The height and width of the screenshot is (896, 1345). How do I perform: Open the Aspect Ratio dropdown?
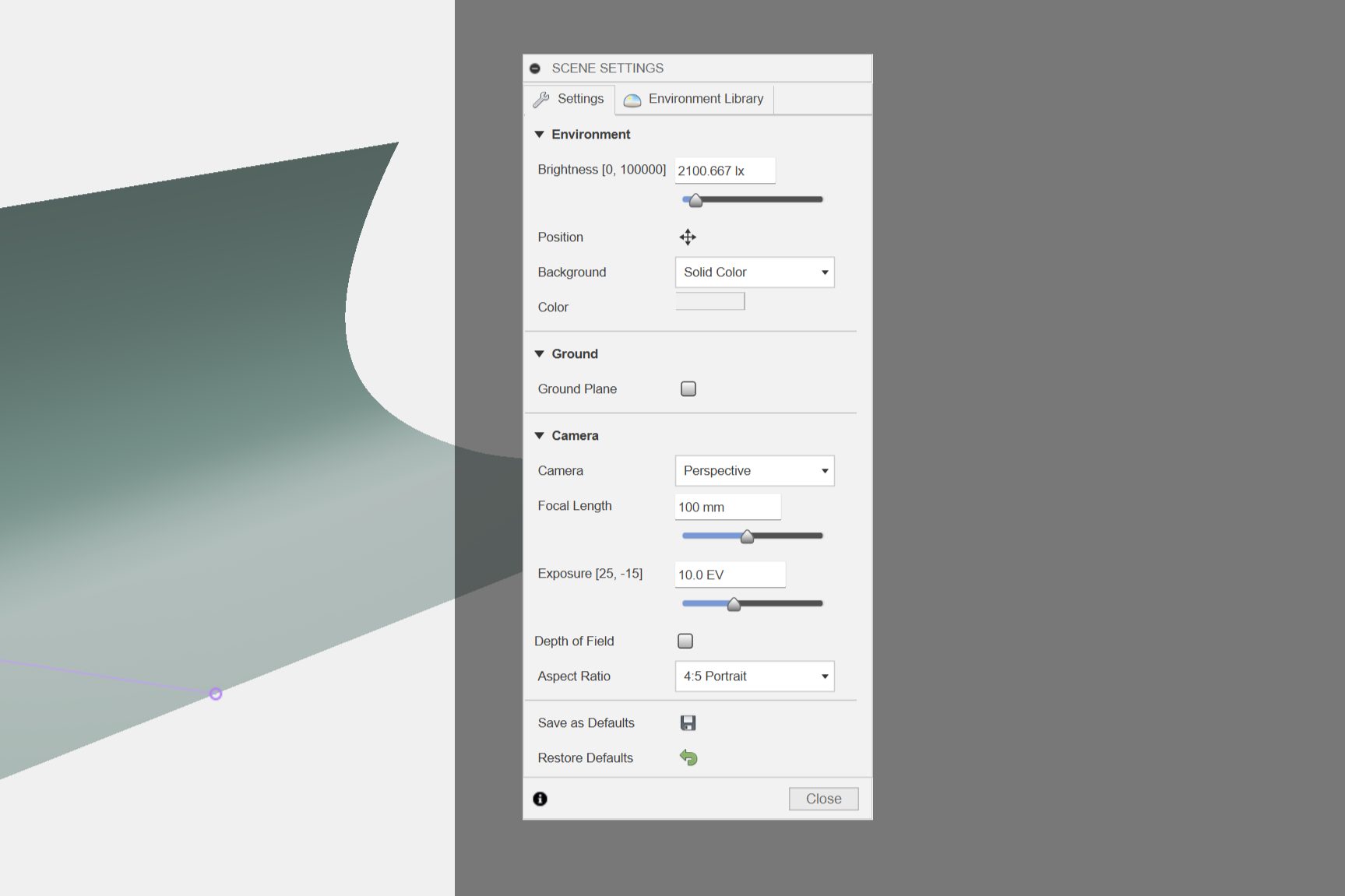pos(754,676)
